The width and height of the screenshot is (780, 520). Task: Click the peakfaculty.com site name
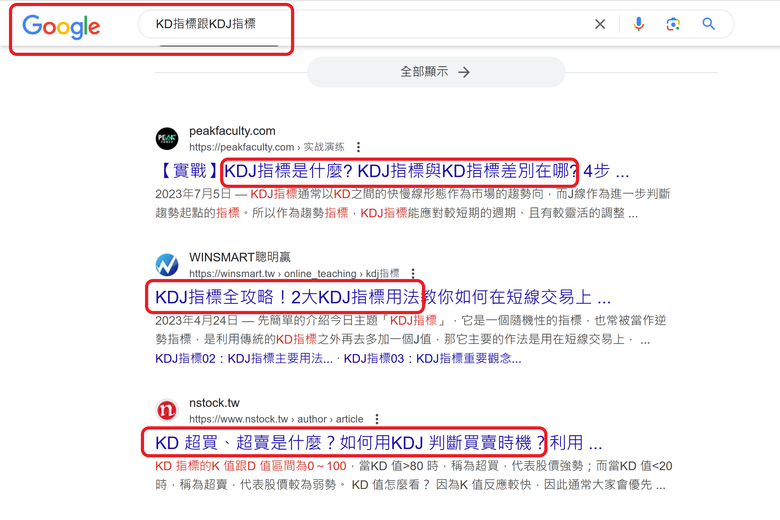pyautogui.click(x=232, y=131)
